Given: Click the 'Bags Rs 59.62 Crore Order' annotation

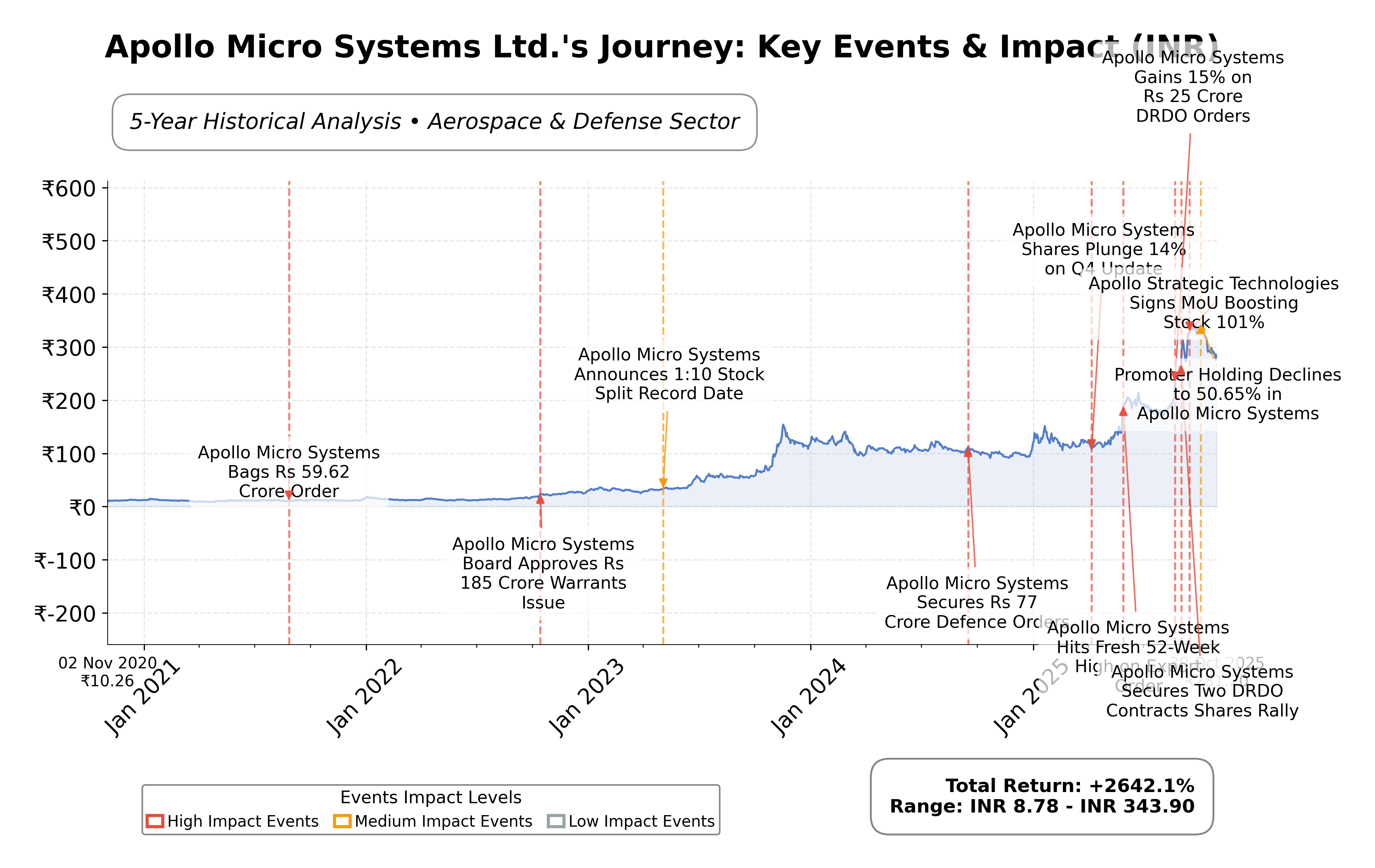Looking at the screenshot, I should coord(289,472).
